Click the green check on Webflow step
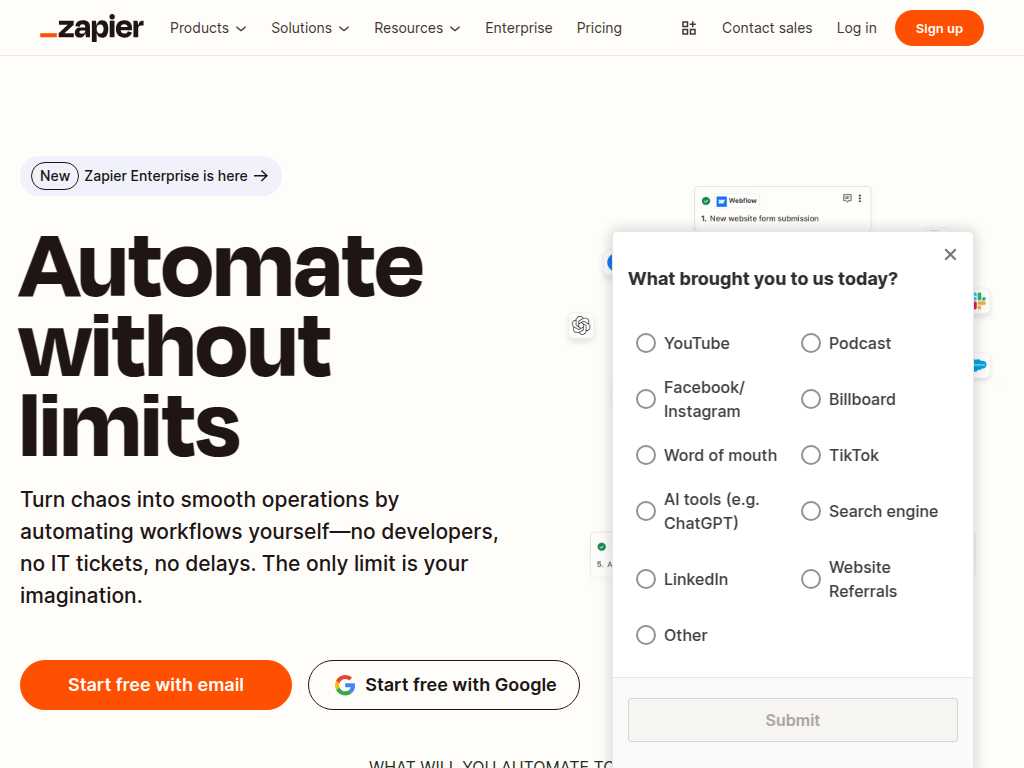This screenshot has width=1024, height=768. coord(705,201)
